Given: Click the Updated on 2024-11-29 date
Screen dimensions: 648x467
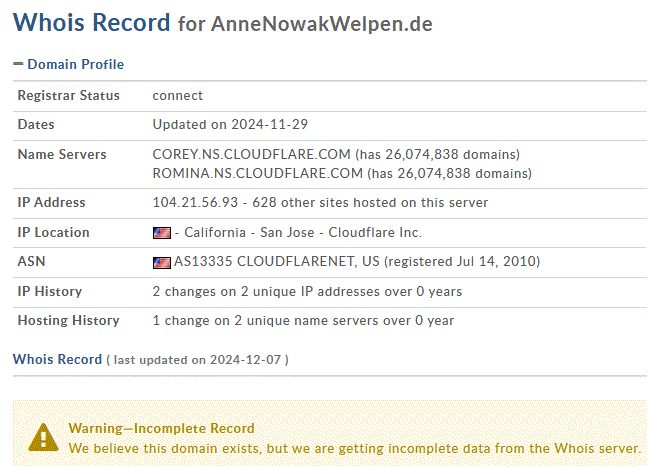Looking at the screenshot, I should pos(230,125).
